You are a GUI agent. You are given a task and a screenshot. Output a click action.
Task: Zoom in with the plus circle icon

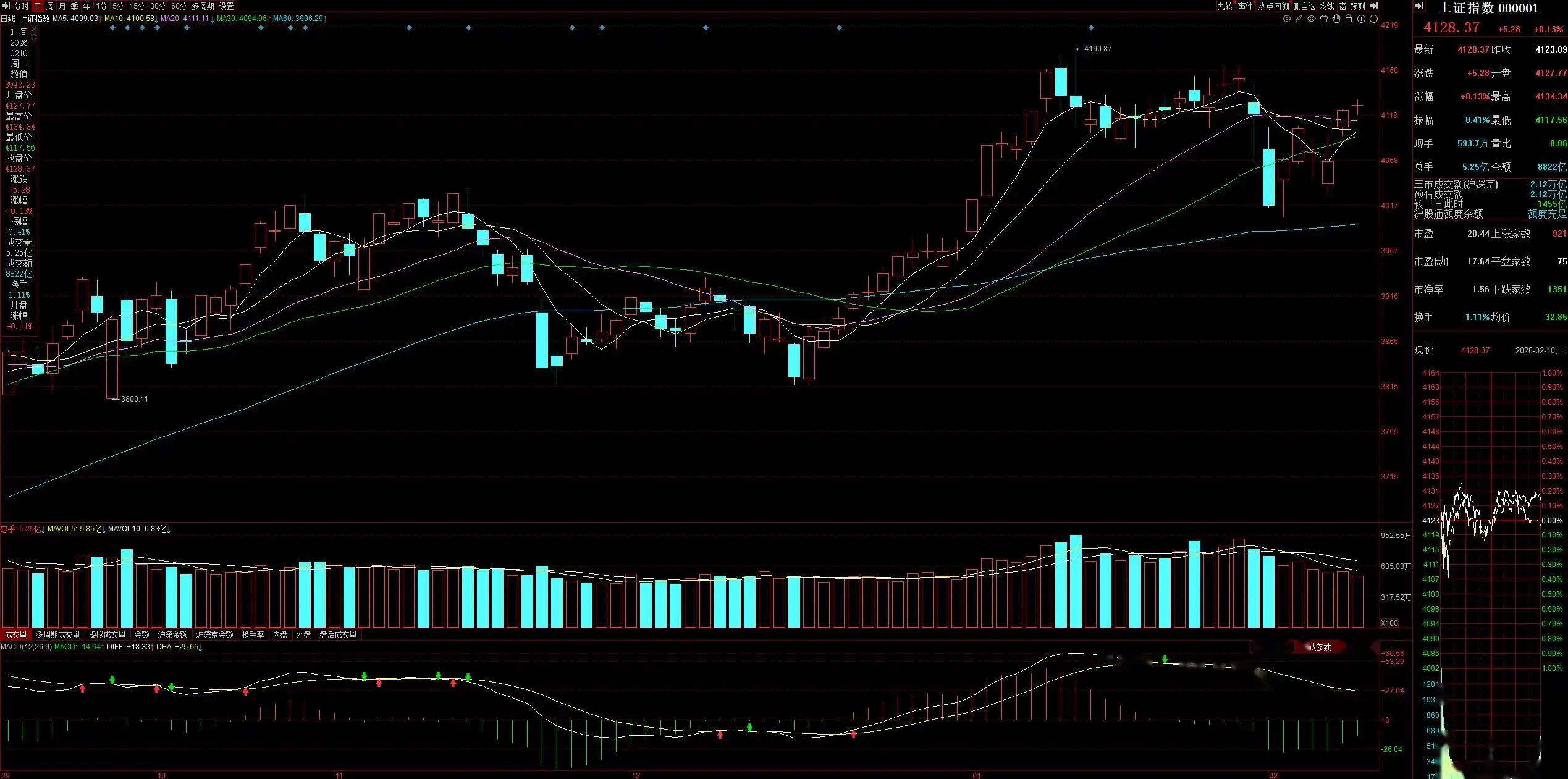coord(1361,19)
